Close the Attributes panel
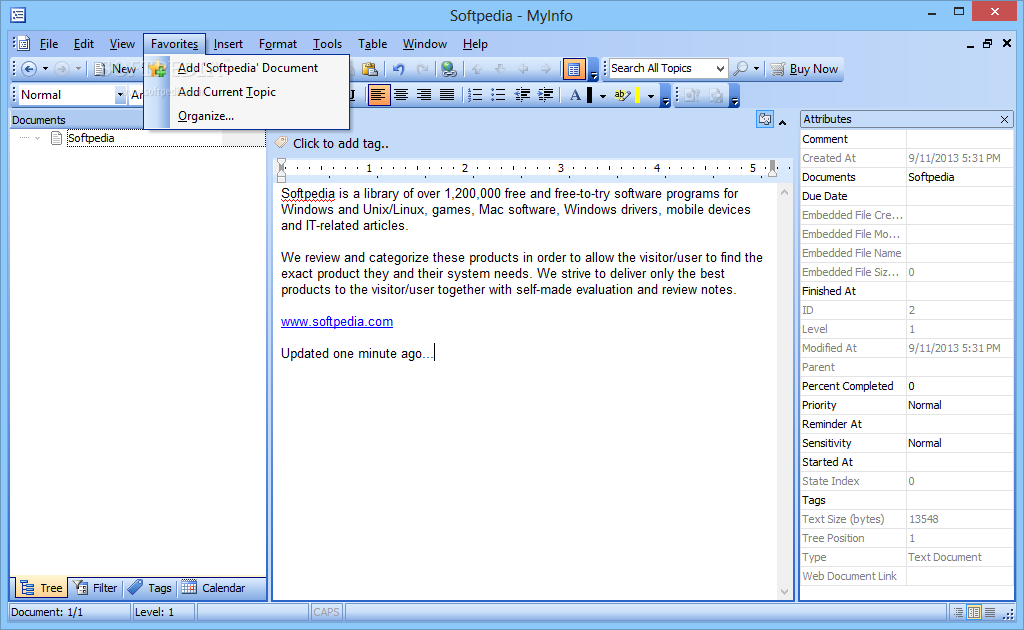The image size is (1024, 630). [x=1004, y=119]
